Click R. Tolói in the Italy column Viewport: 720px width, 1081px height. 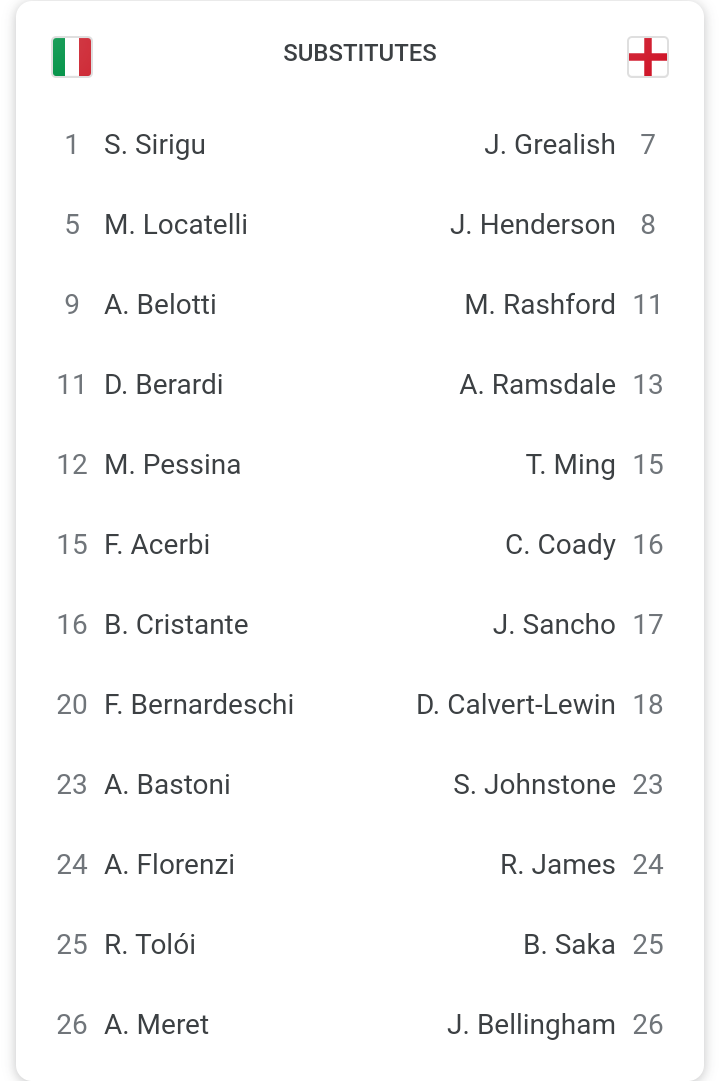150,944
